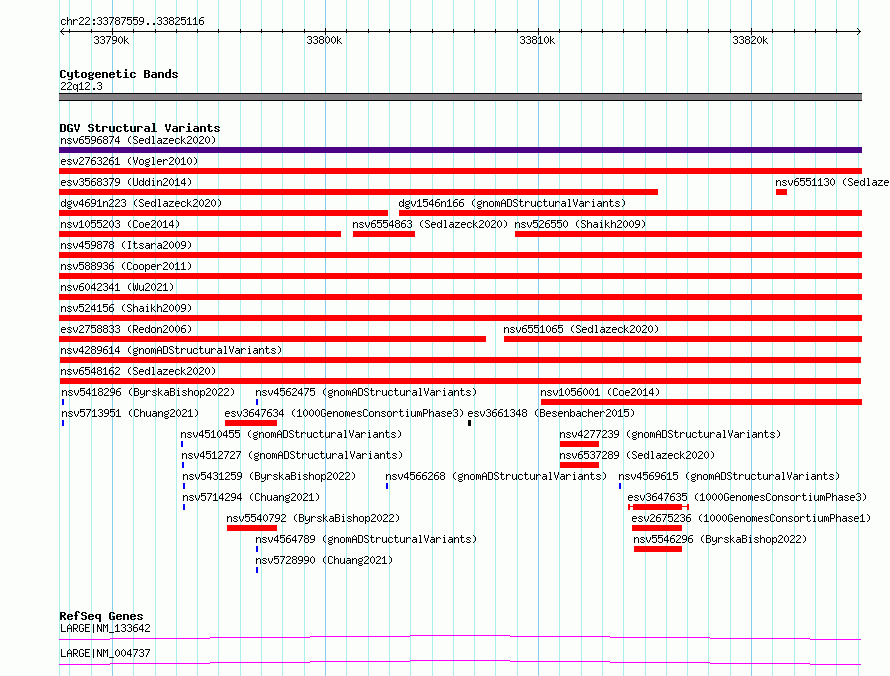Open nsv6548162 (Sedlazeck2020) variant
Viewport: 890px width, 676px height.
pos(138,371)
